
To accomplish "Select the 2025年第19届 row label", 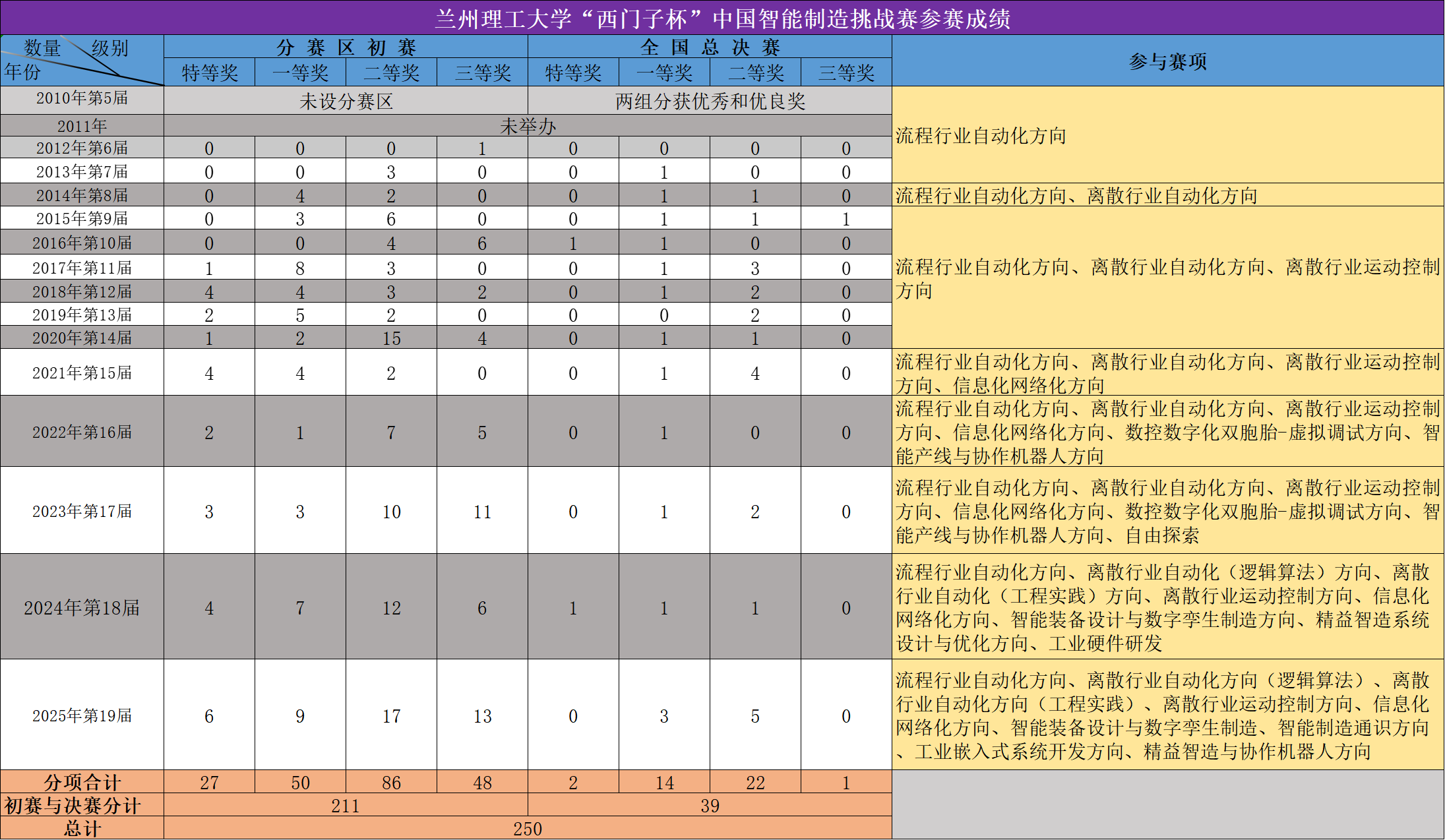I will [82, 715].
